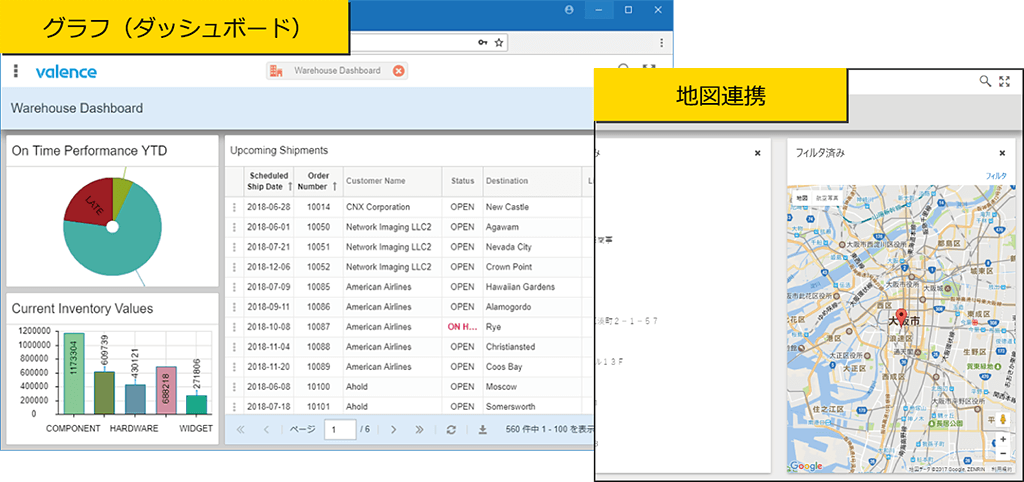Click the search magnifier in map window

[985, 81]
